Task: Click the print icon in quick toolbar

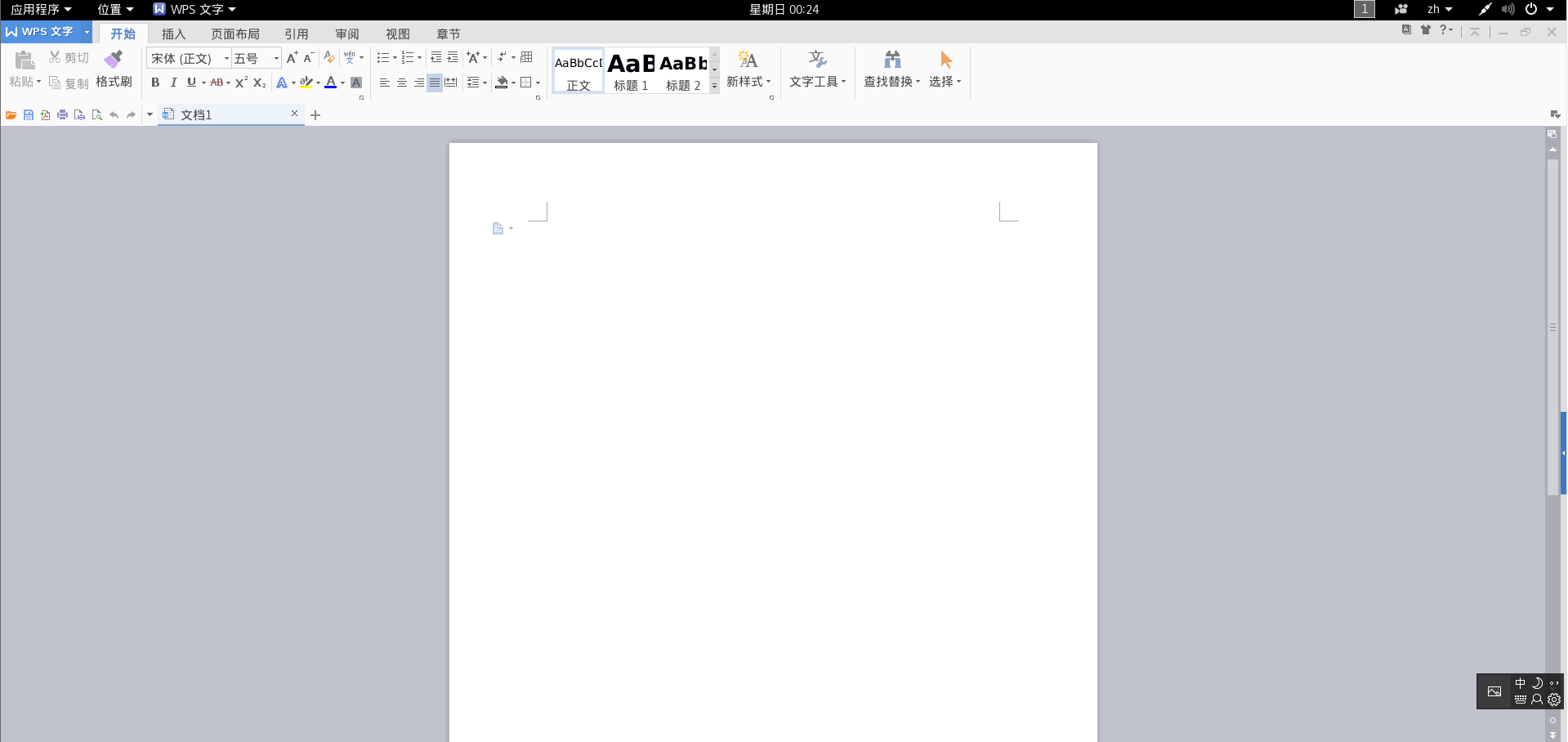Action: click(62, 115)
